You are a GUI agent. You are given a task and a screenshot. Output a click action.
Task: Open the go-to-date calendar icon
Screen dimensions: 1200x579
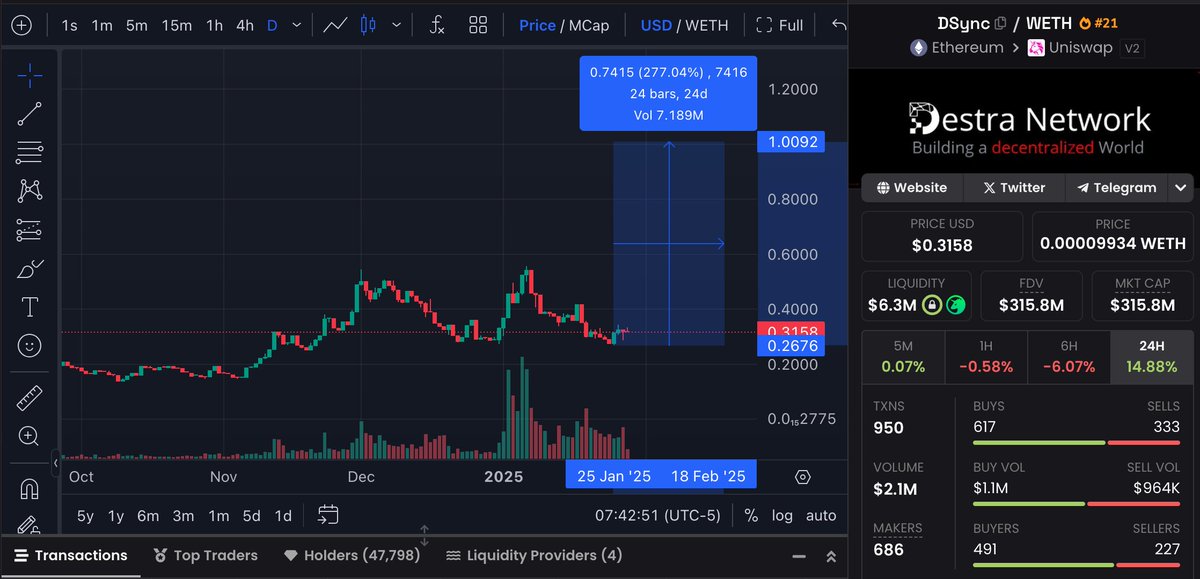tap(329, 515)
